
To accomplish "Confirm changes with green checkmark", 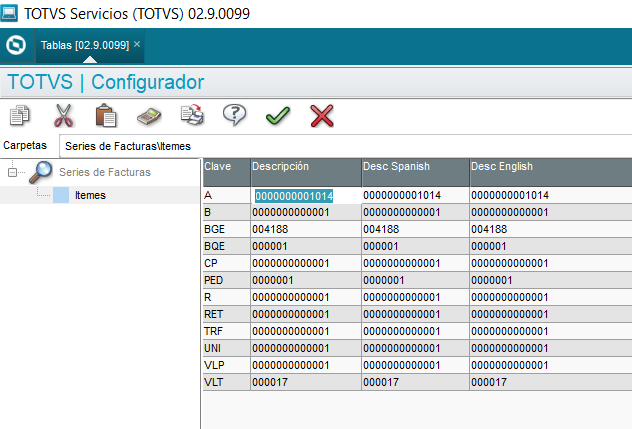I will (x=278, y=116).
